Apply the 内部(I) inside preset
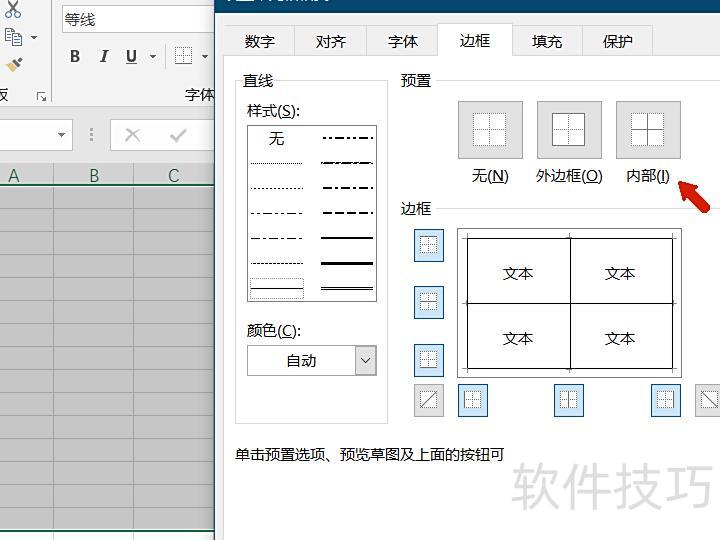 coord(648,130)
